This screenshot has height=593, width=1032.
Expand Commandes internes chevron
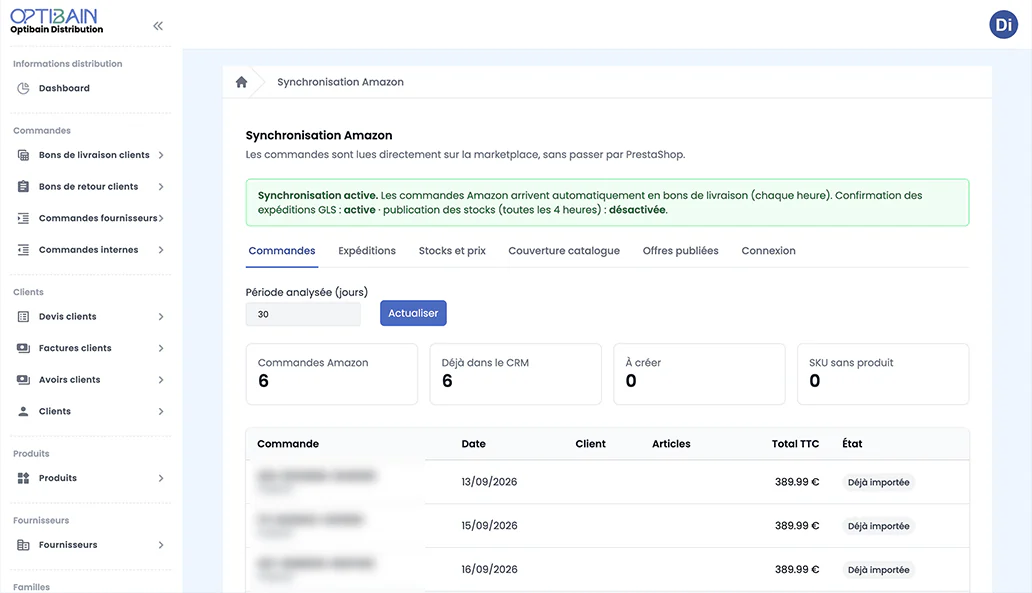(x=161, y=250)
